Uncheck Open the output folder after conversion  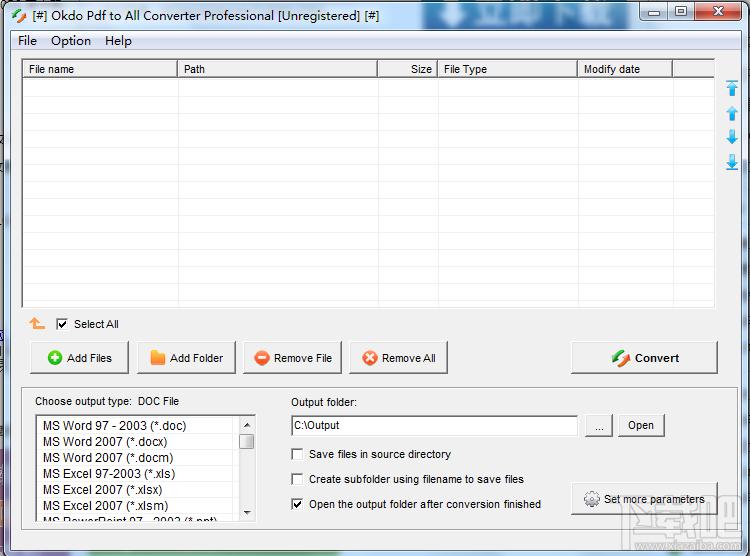(x=297, y=504)
